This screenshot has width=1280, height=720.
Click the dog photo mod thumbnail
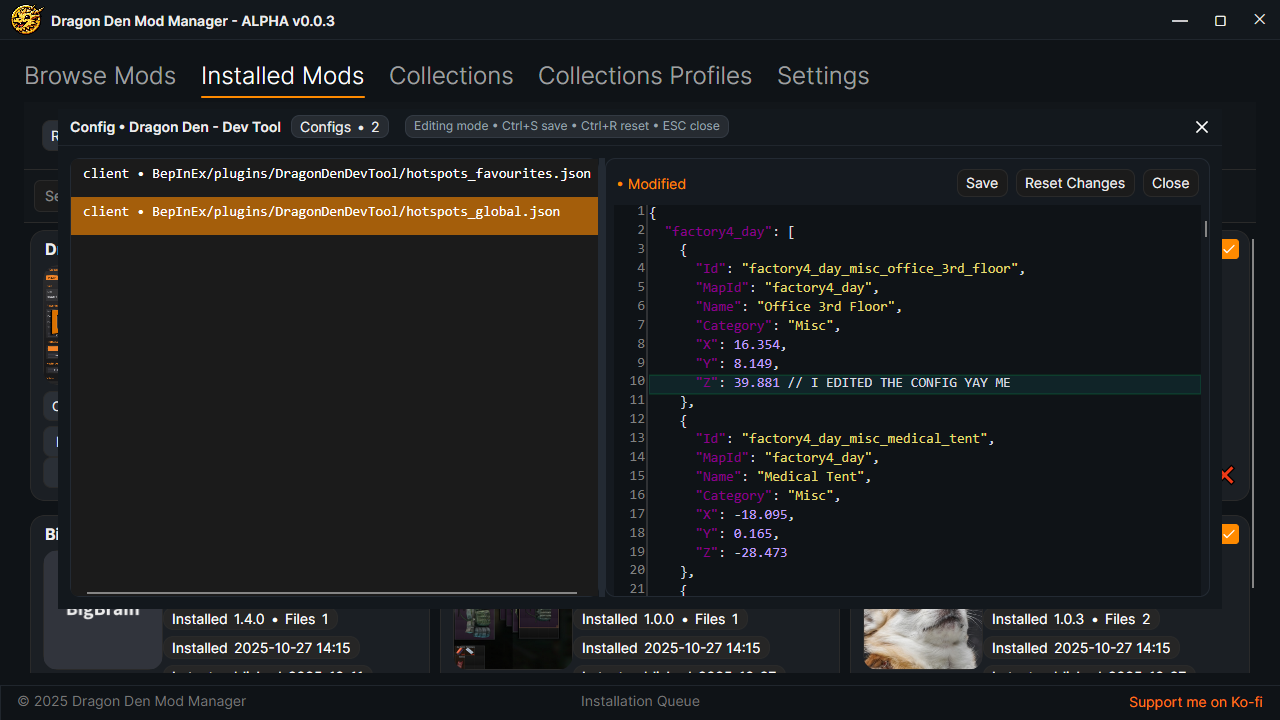(x=923, y=639)
